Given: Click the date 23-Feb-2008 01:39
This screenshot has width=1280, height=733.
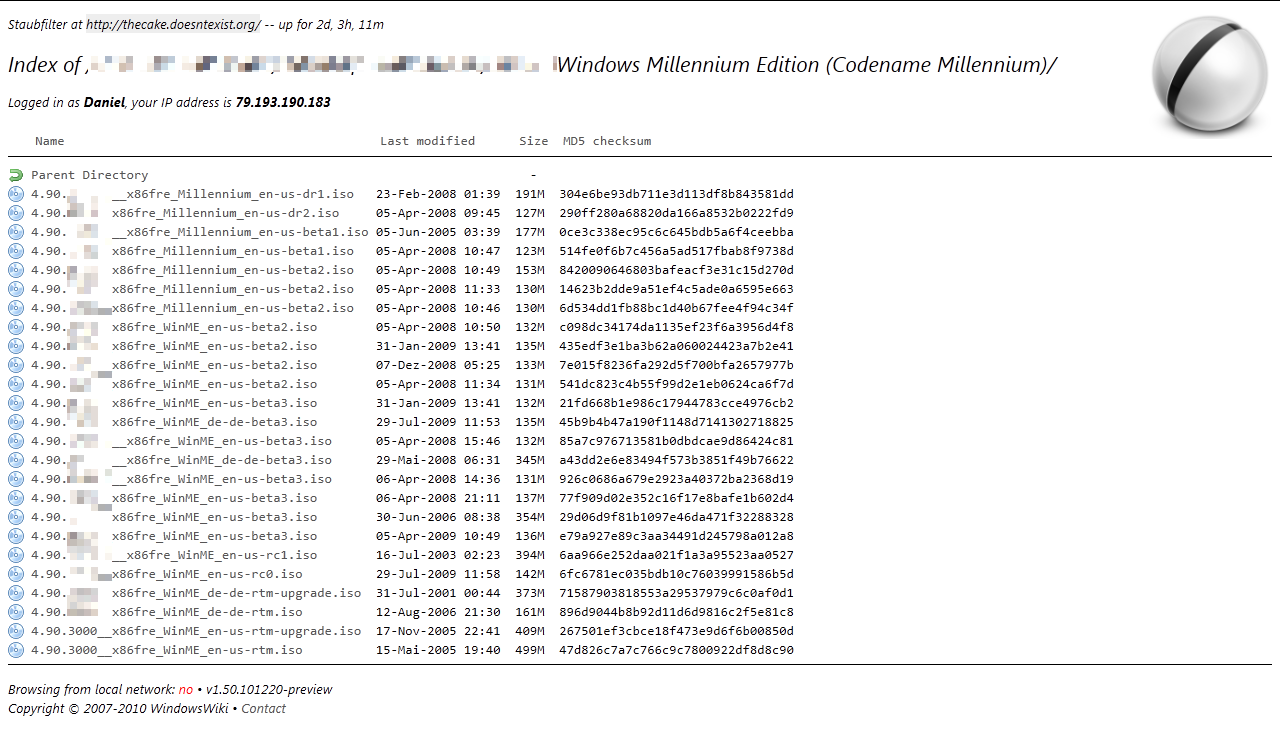Looking at the screenshot, I should [438, 194].
